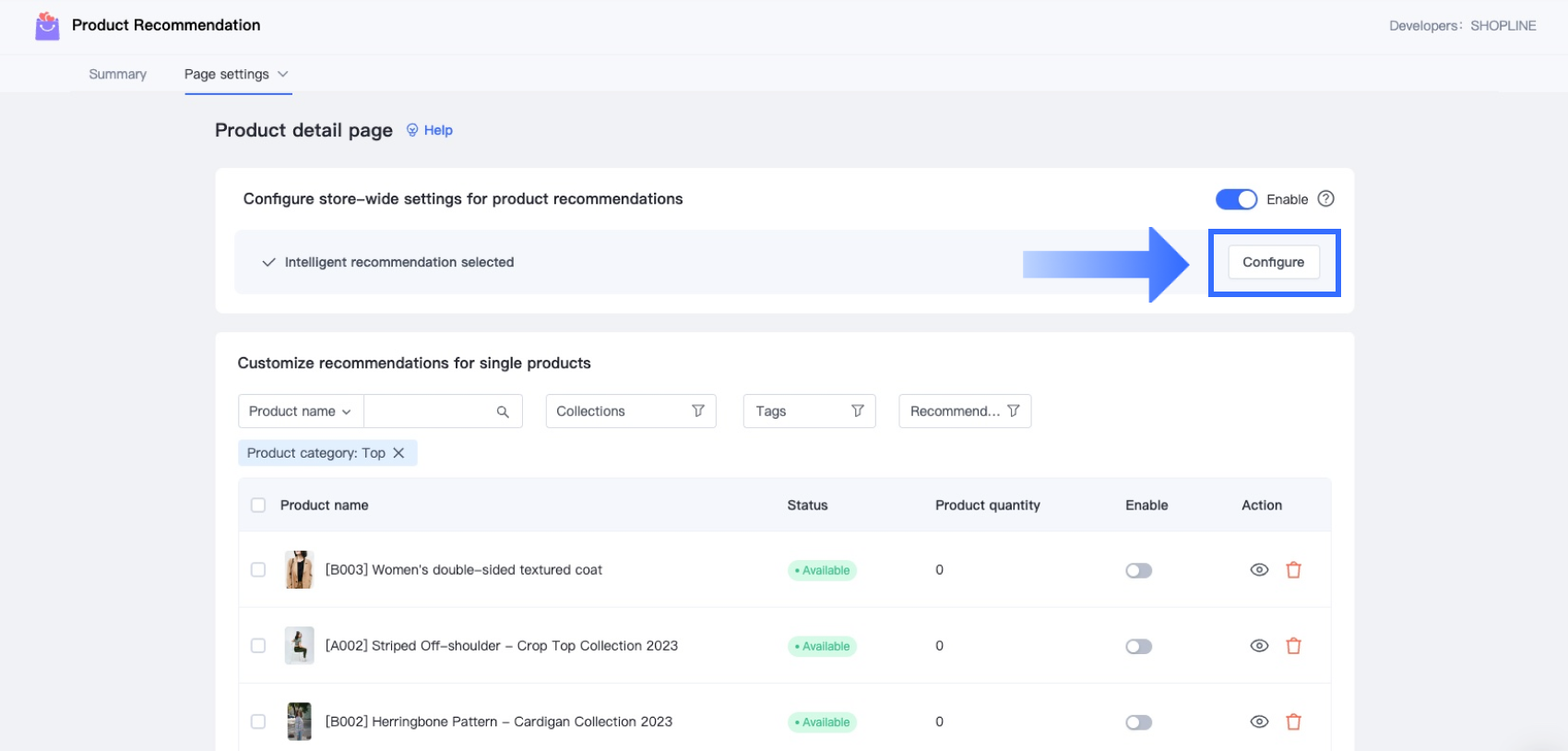Check the [A002] Striped Off-shoulder checkbox
The height and width of the screenshot is (751, 1568).
(258, 646)
